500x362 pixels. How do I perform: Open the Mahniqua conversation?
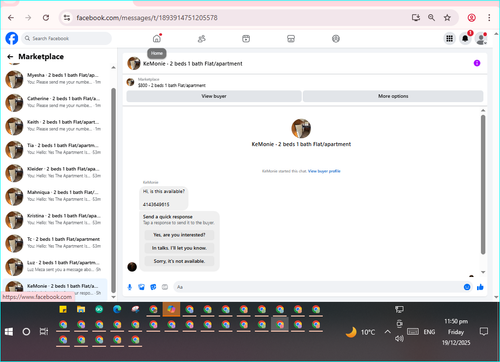click(56, 196)
